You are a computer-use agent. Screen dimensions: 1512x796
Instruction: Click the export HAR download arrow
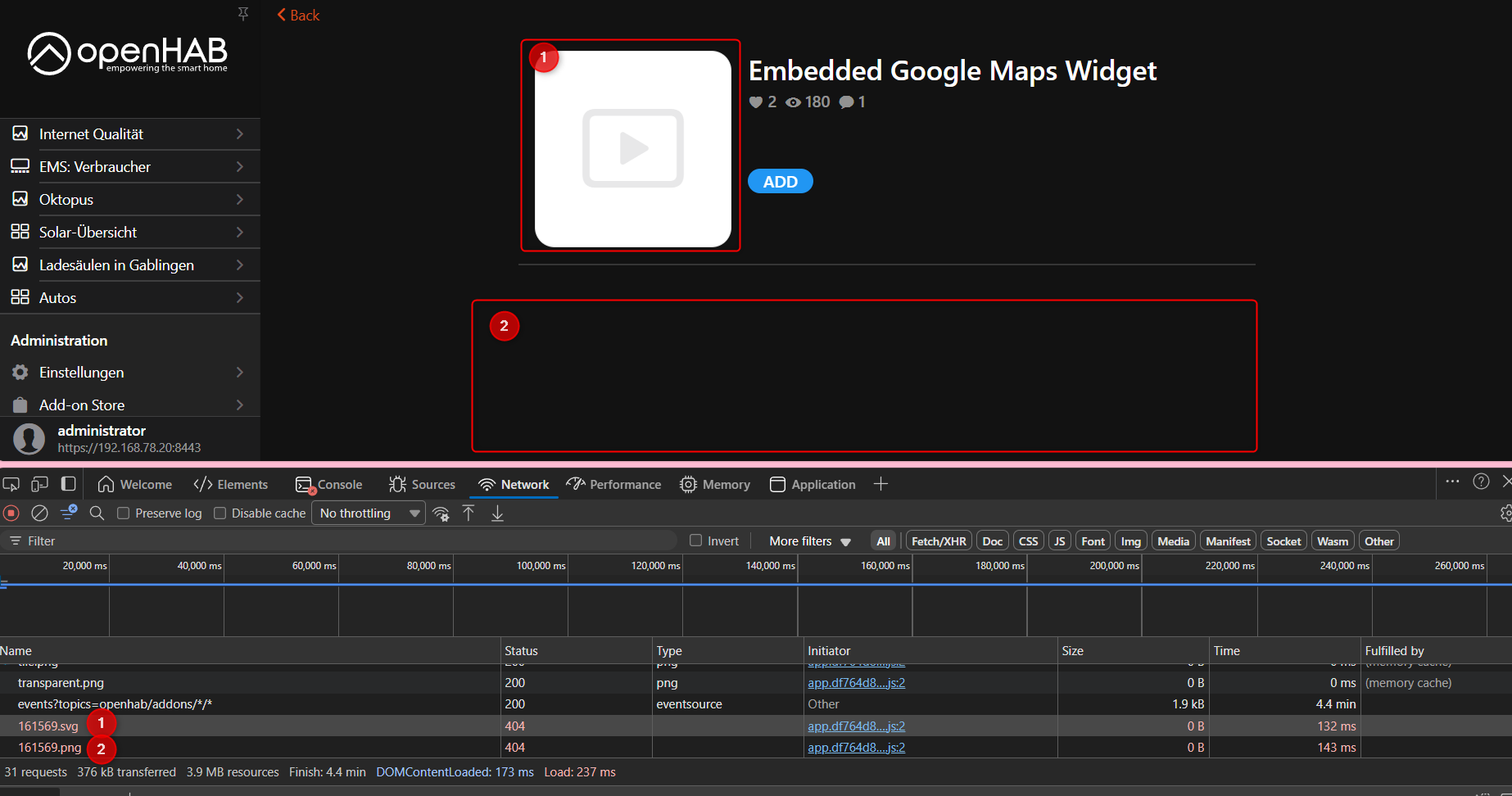tap(497, 513)
